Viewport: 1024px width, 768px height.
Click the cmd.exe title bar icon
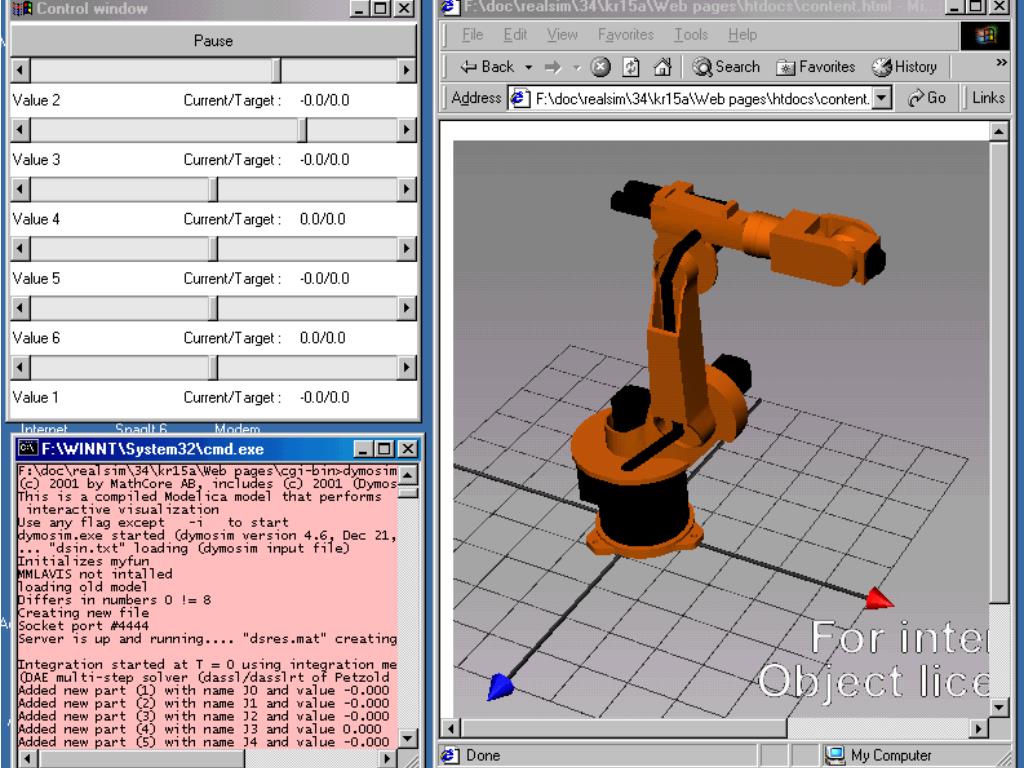click(x=27, y=449)
